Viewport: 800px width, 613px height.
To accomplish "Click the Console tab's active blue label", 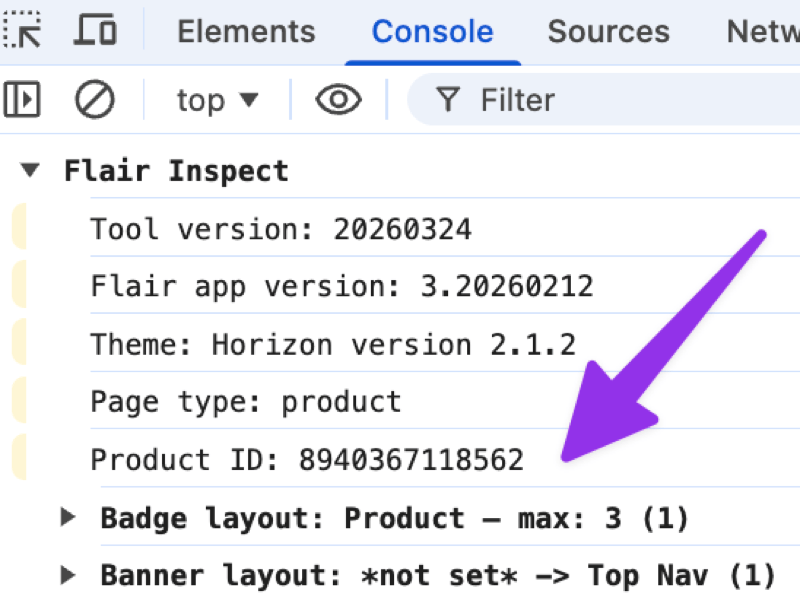I will click(x=432, y=31).
